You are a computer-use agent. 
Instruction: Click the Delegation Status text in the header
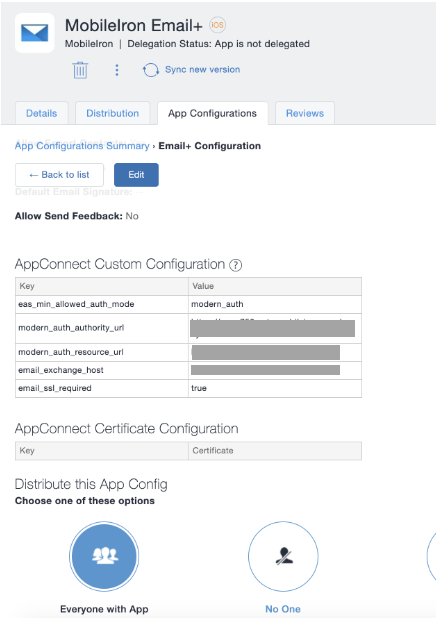[218, 44]
